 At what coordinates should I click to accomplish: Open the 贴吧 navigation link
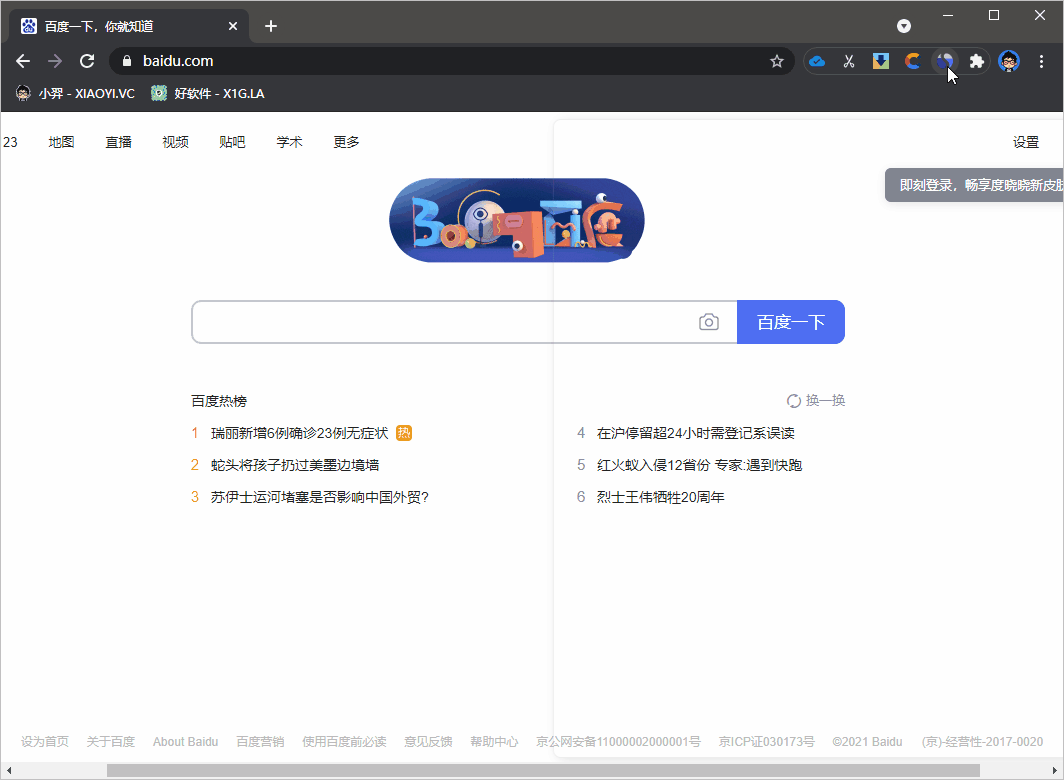(x=232, y=142)
